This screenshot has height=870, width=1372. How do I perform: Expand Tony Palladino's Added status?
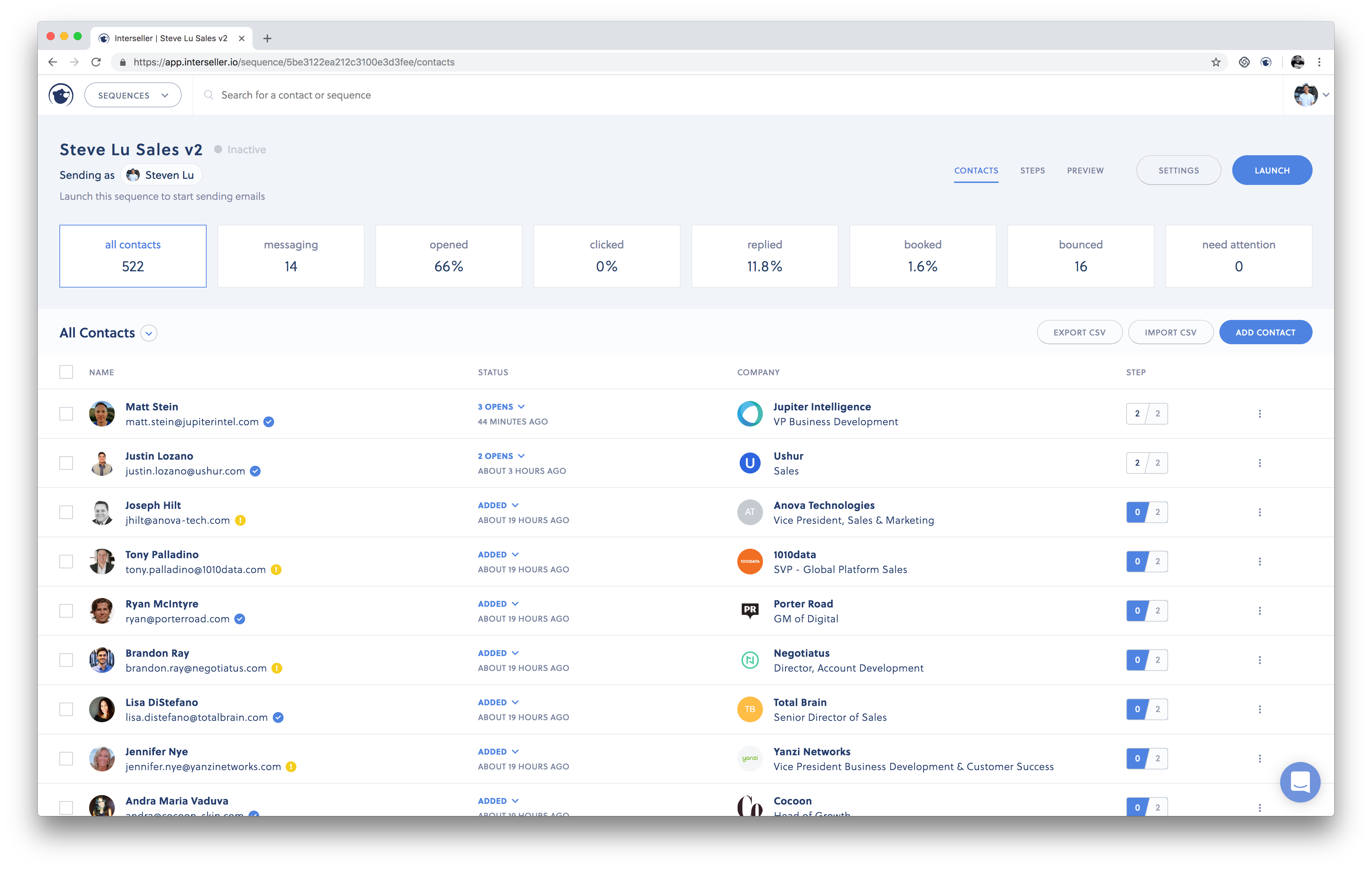pyautogui.click(x=499, y=554)
